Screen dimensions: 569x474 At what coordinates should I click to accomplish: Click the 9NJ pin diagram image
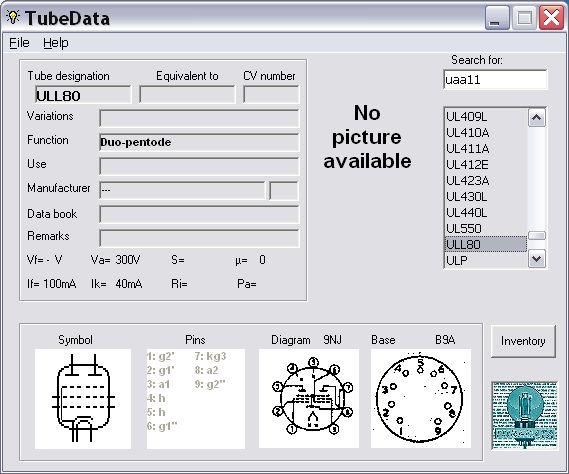309,399
